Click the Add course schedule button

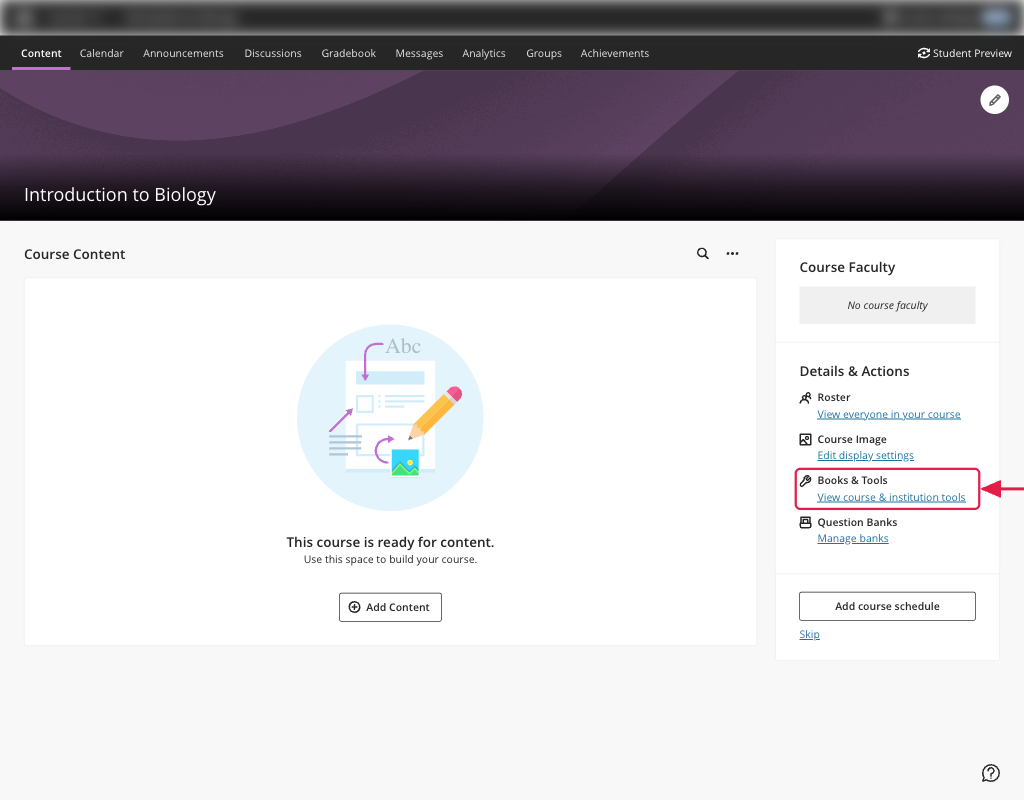point(887,606)
